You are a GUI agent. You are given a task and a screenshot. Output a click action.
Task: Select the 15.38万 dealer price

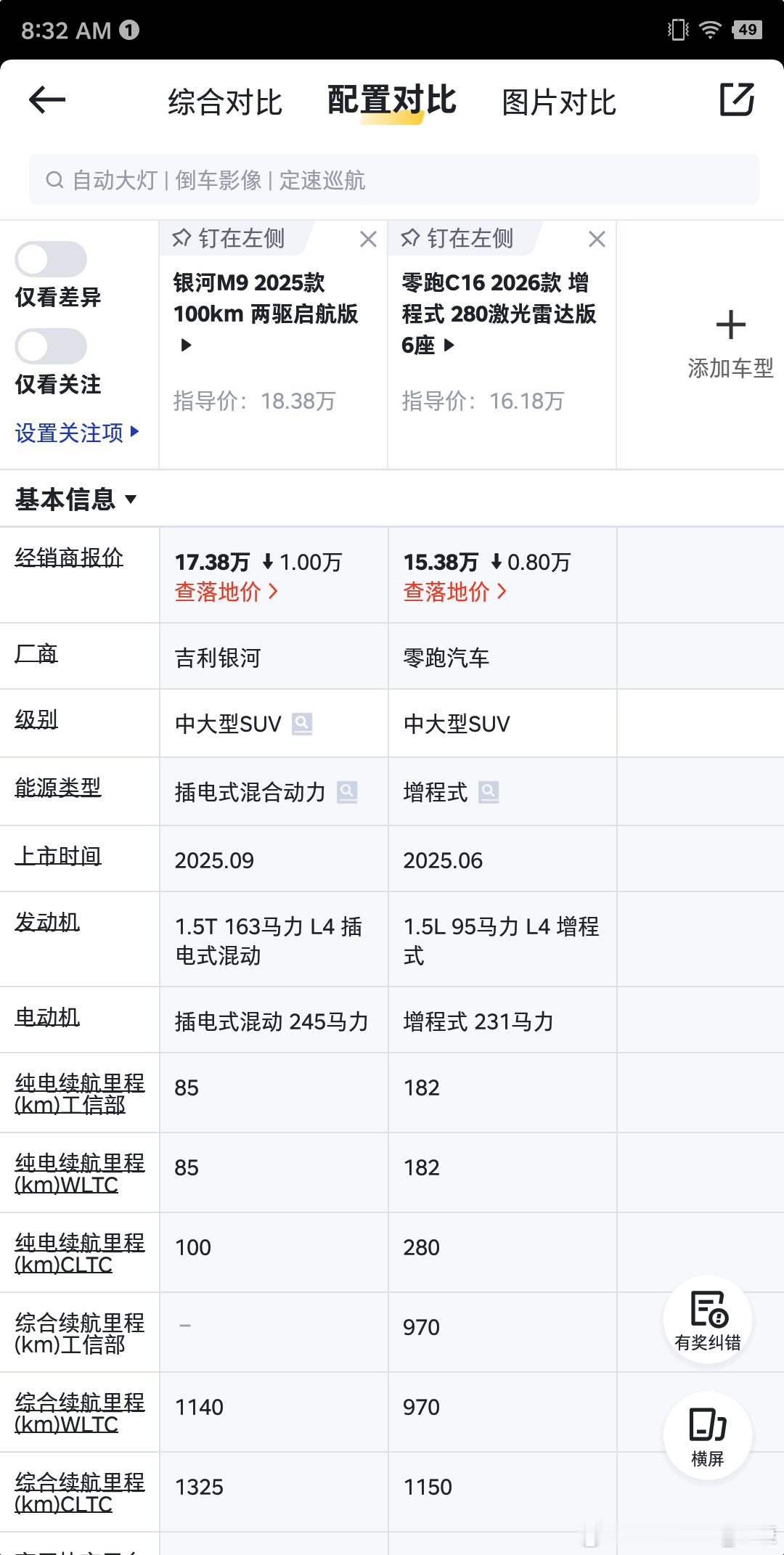click(x=441, y=562)
